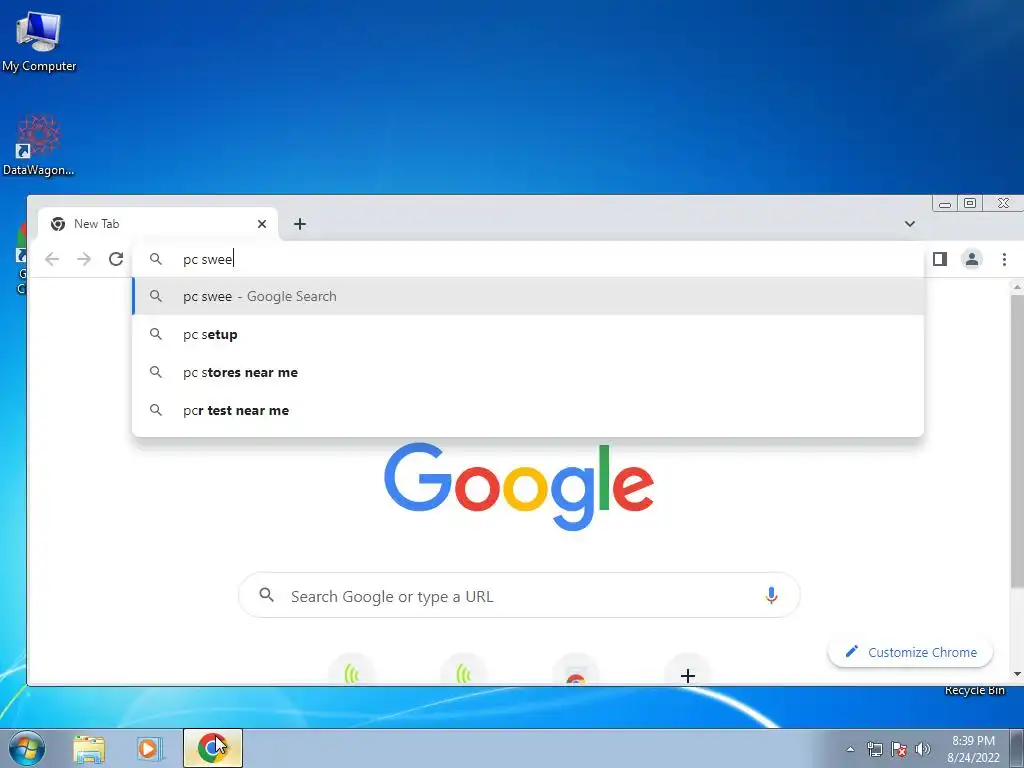Open the volume speaker tray icon

point(922,749)
